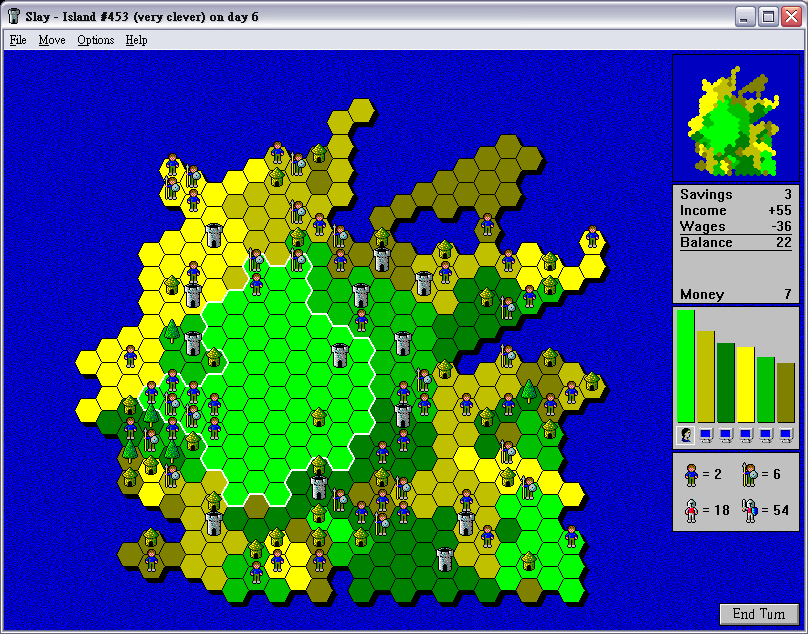Click the Money value 7
The image size is (808, 634).
788,294
